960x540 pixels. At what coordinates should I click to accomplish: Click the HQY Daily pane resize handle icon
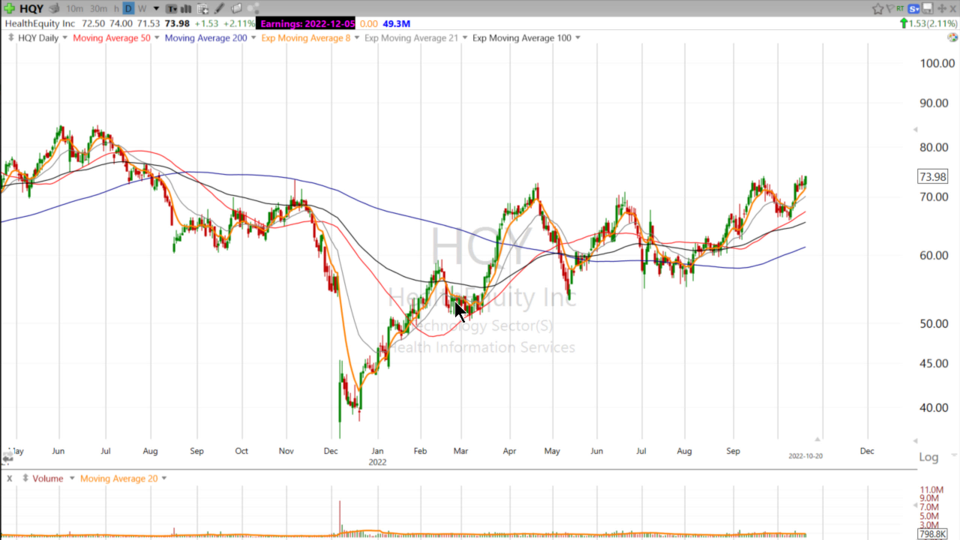[10, 38]
